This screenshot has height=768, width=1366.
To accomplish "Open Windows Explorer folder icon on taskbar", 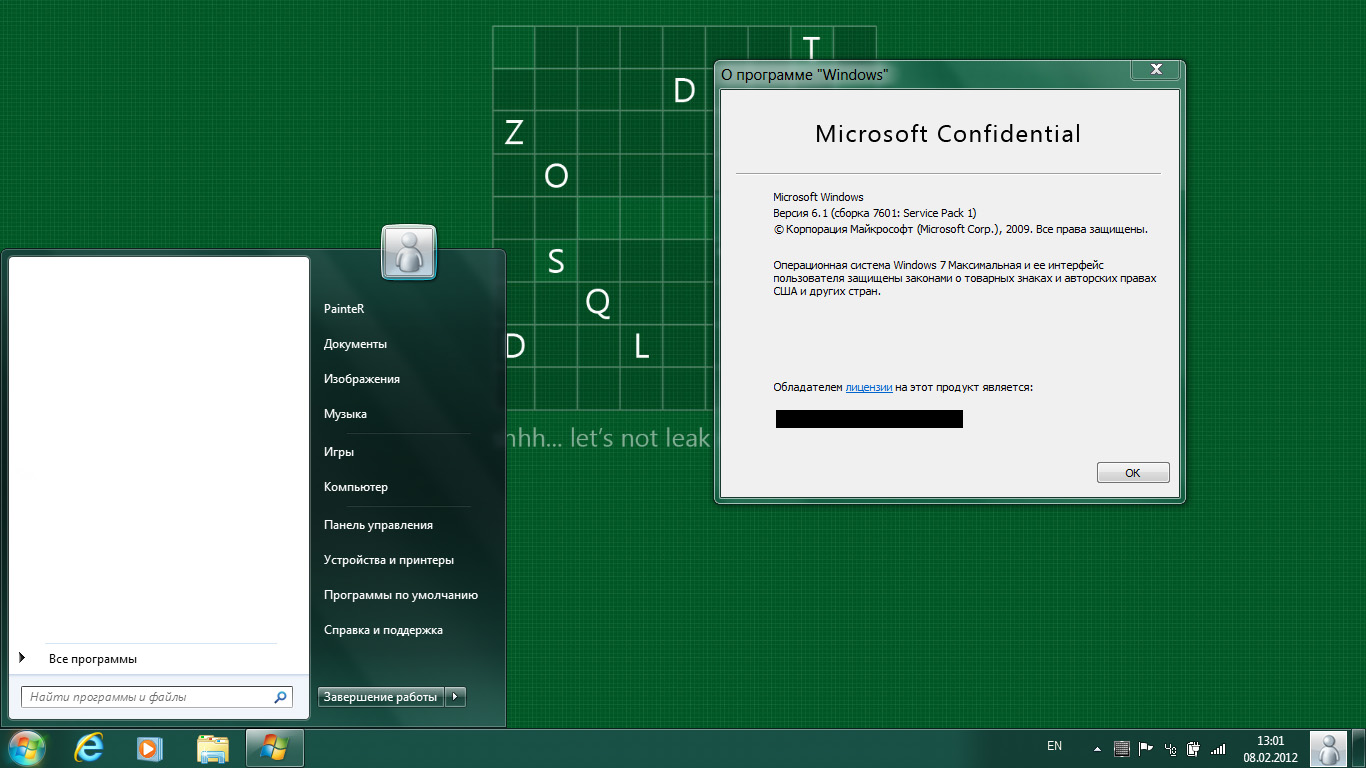I will pyautogui.click(x=213, y=748).
